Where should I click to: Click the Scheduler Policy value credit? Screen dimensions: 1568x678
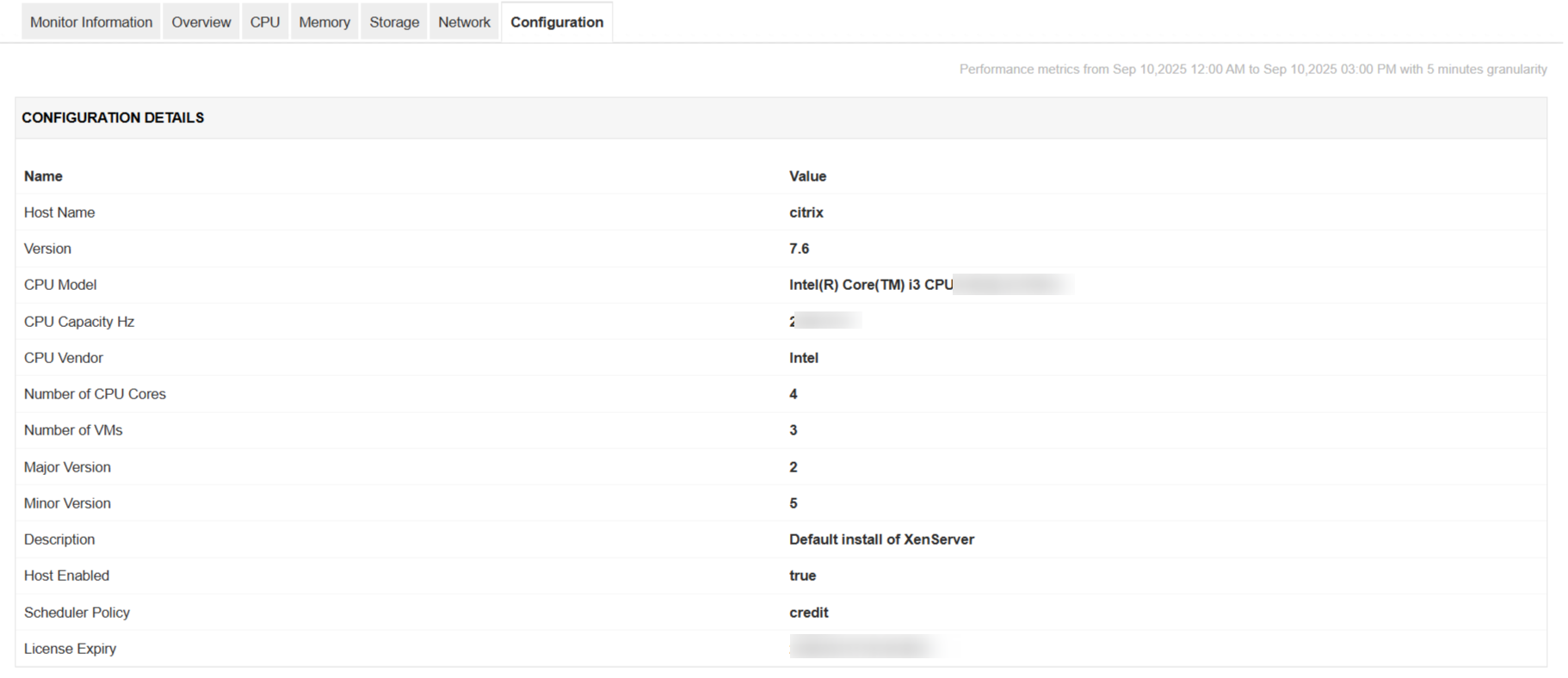click(808, 613)
